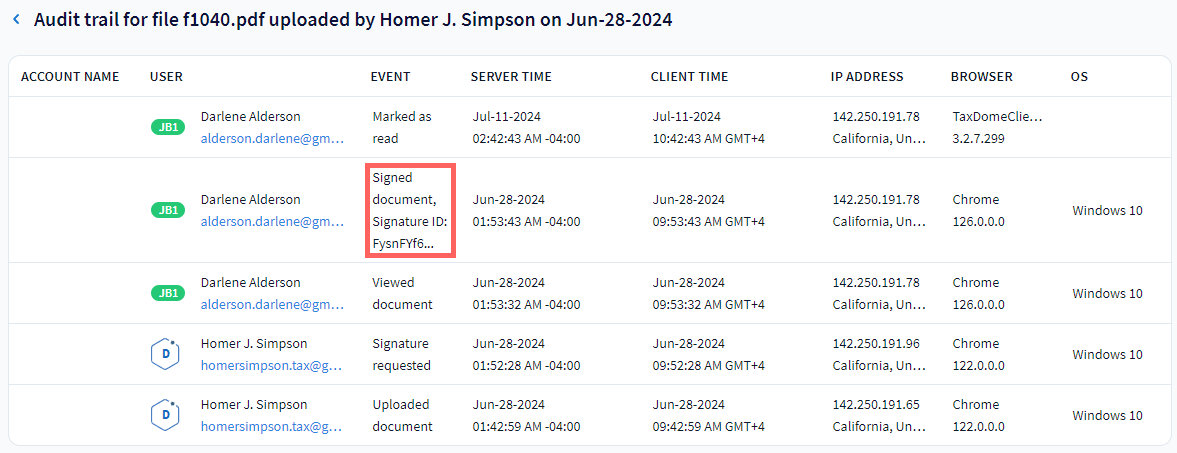The width and height of the screenshot is (1177, 453).
Task: Click the IP ADDRESS column header
Action: [x=867, y=77]
